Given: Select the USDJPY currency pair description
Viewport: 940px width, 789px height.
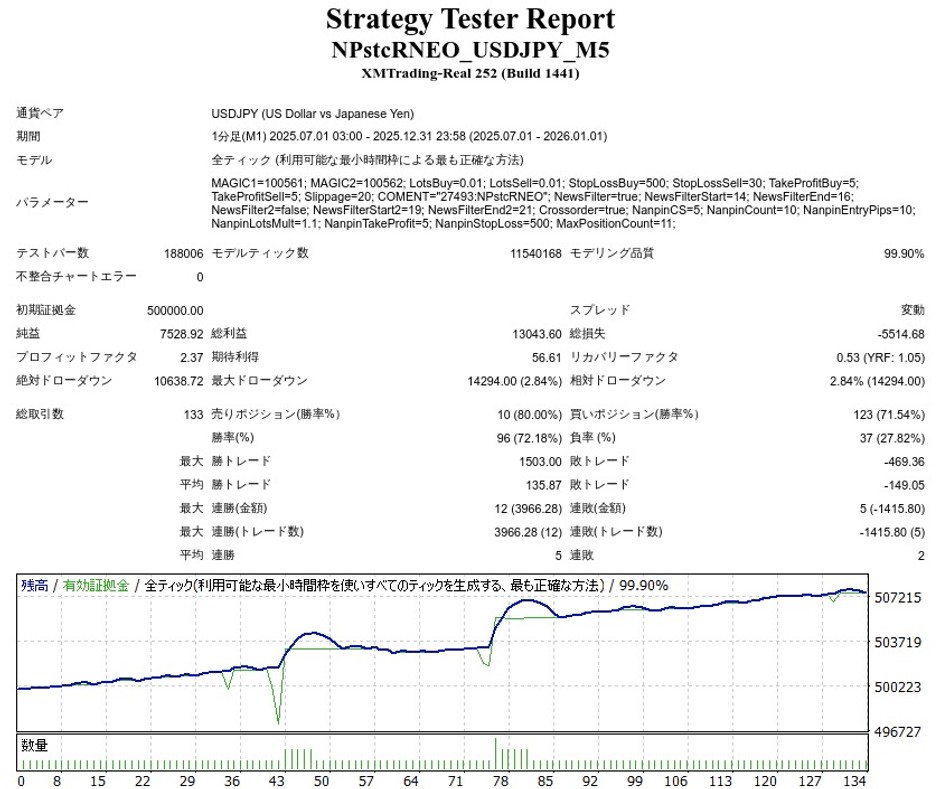Looking at the screenshot, I should (x=313, y=114).
